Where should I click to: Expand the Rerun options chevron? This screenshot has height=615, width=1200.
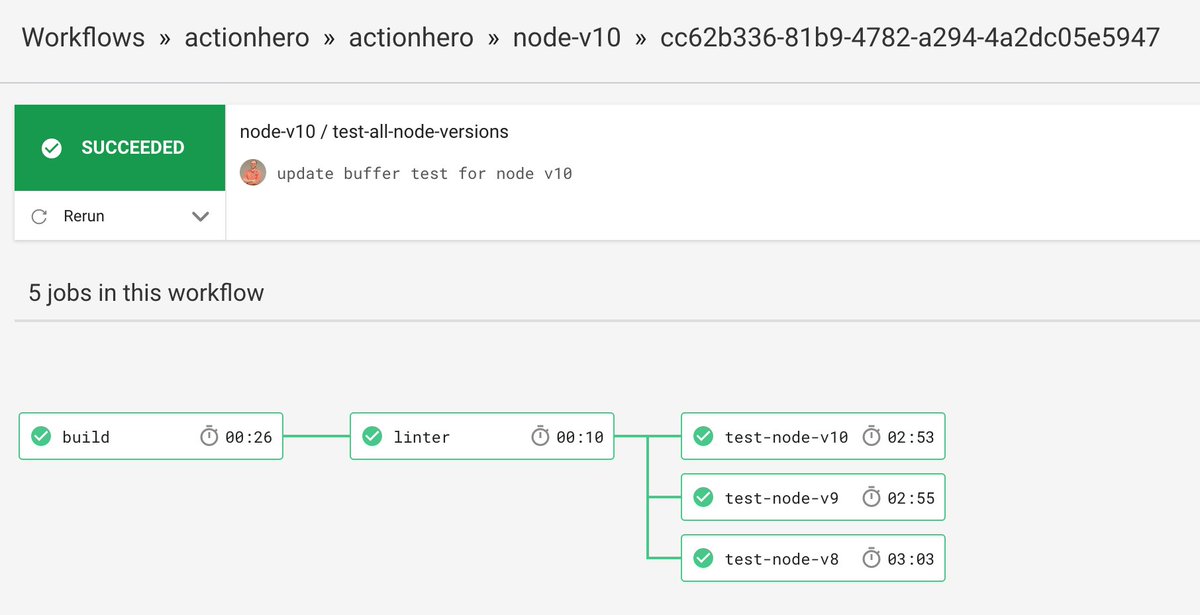(x=200, y=217)
